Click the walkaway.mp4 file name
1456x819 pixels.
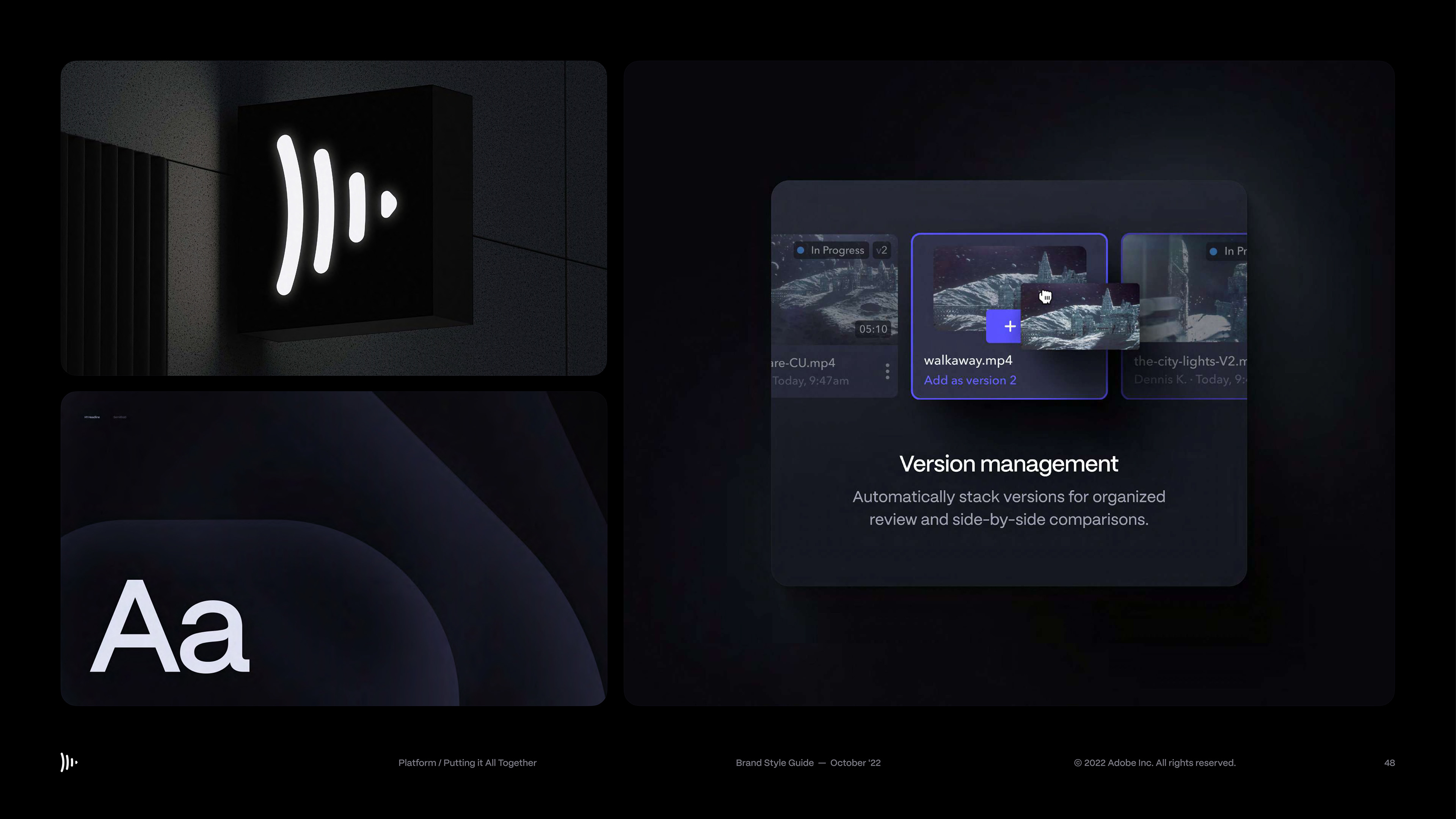coord(968,360)
